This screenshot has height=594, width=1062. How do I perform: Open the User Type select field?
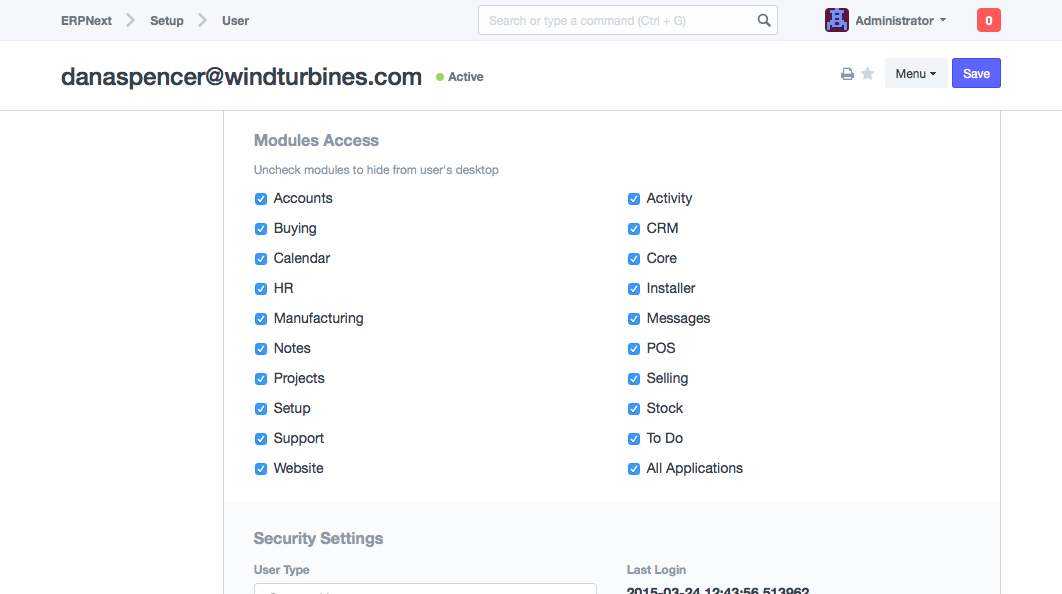coord(425,589)
